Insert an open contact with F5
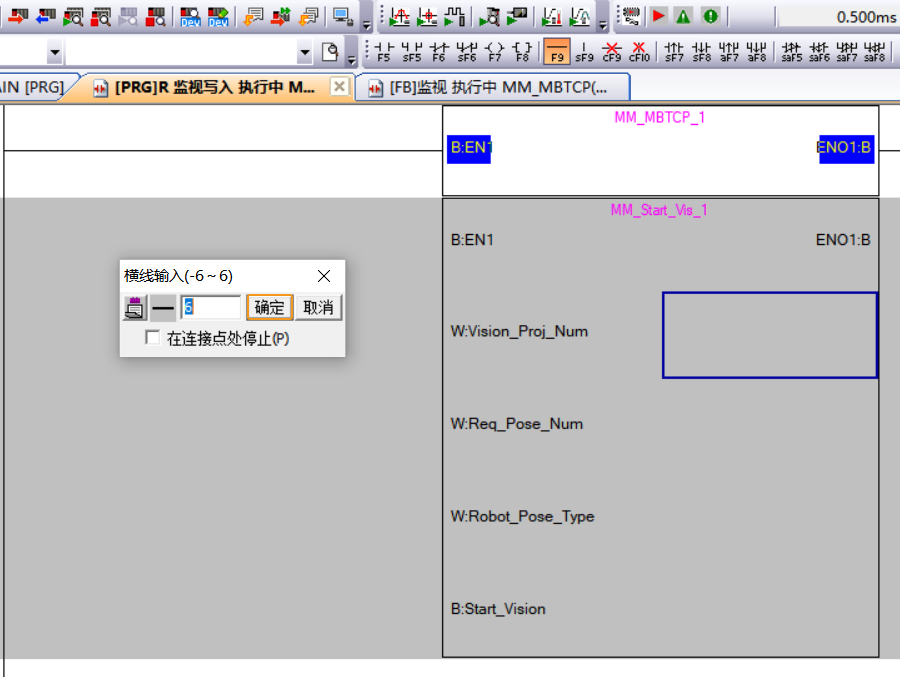The image size is (900, 677). (384, 52)
